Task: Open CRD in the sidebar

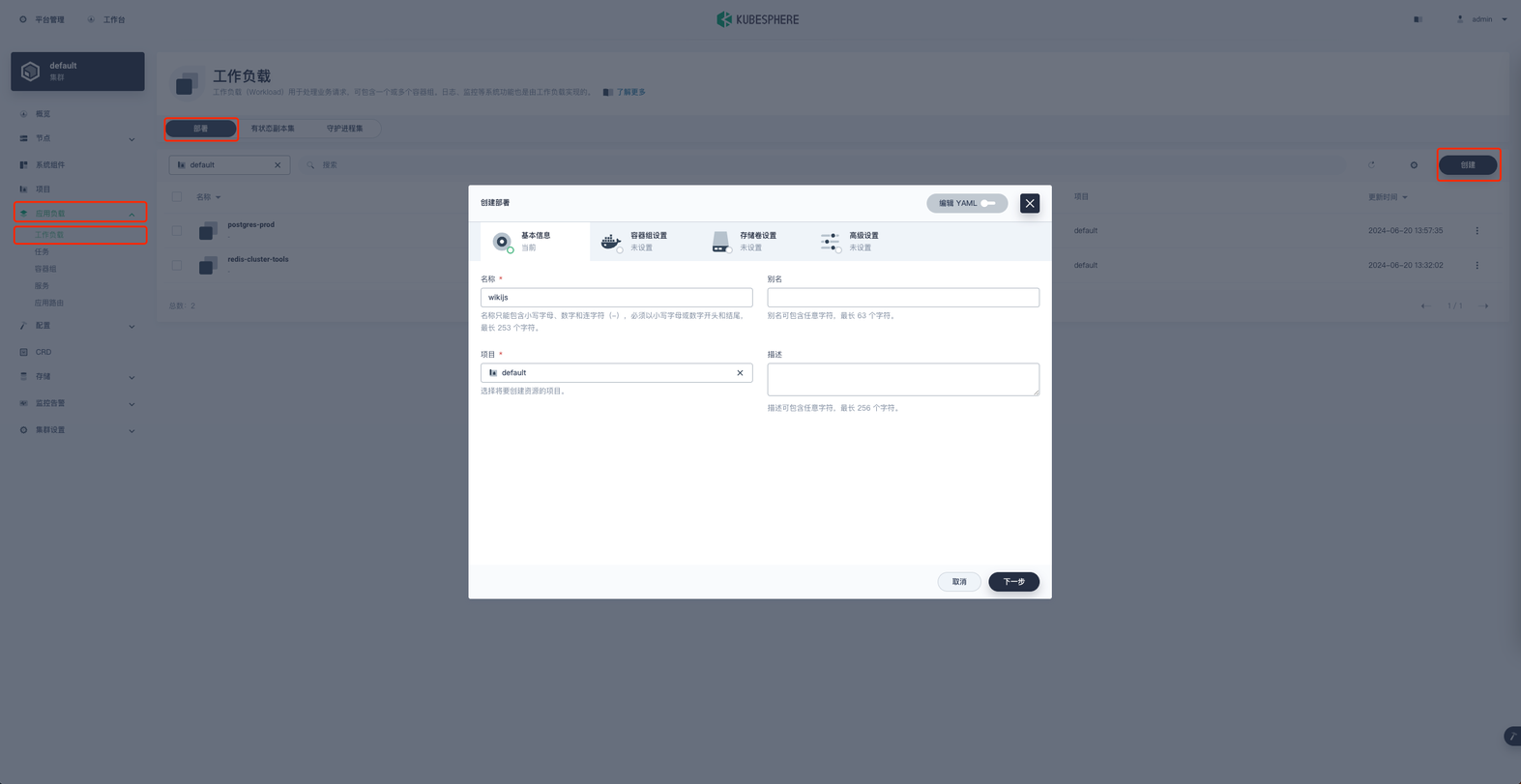Action: coord(44,352)
